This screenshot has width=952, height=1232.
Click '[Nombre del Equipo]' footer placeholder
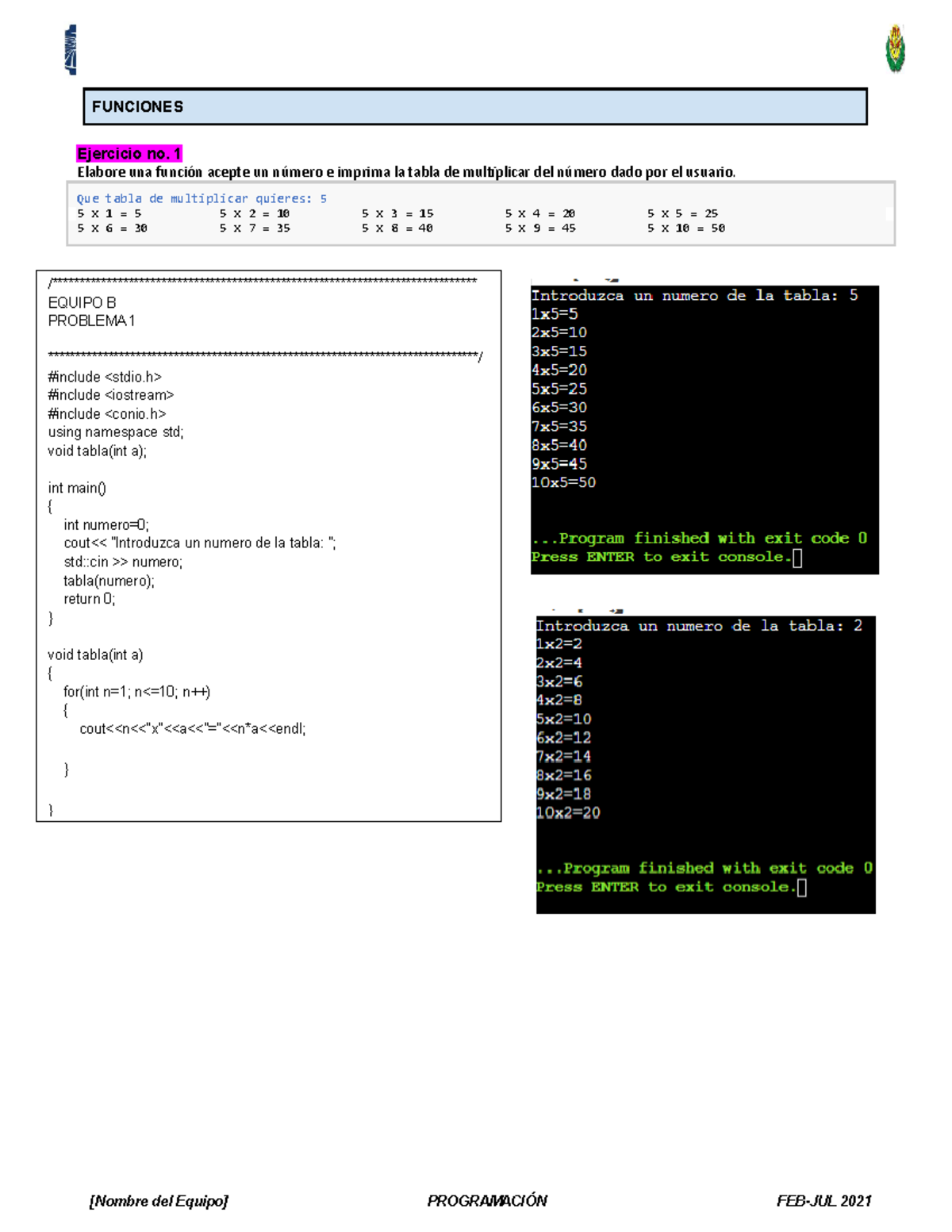point(159,1201)
